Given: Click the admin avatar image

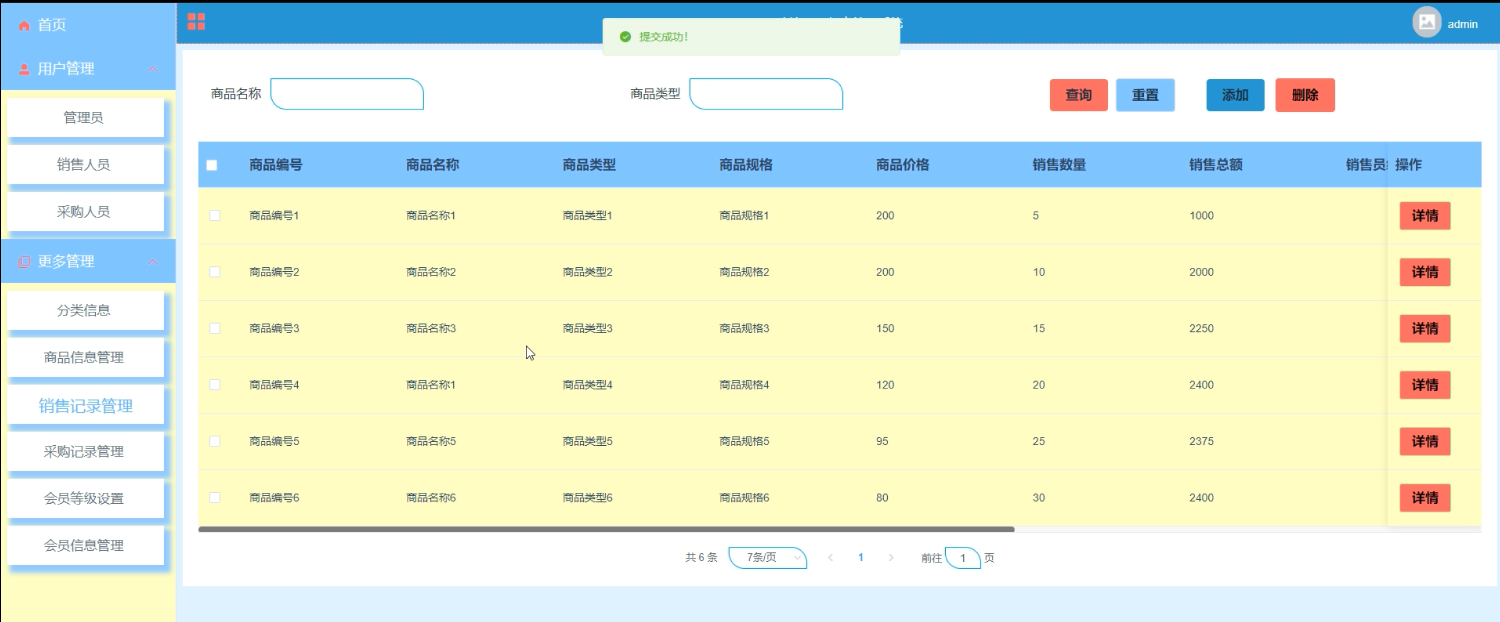Looking at the screenshot, I should (x=1427, y=22).
